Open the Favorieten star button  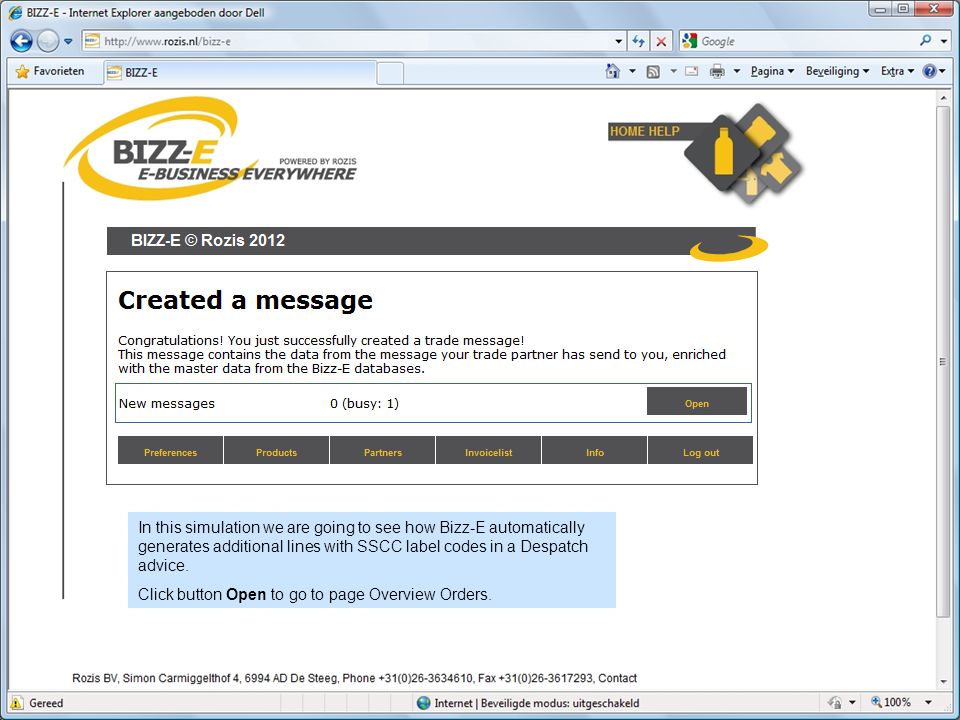50,71
